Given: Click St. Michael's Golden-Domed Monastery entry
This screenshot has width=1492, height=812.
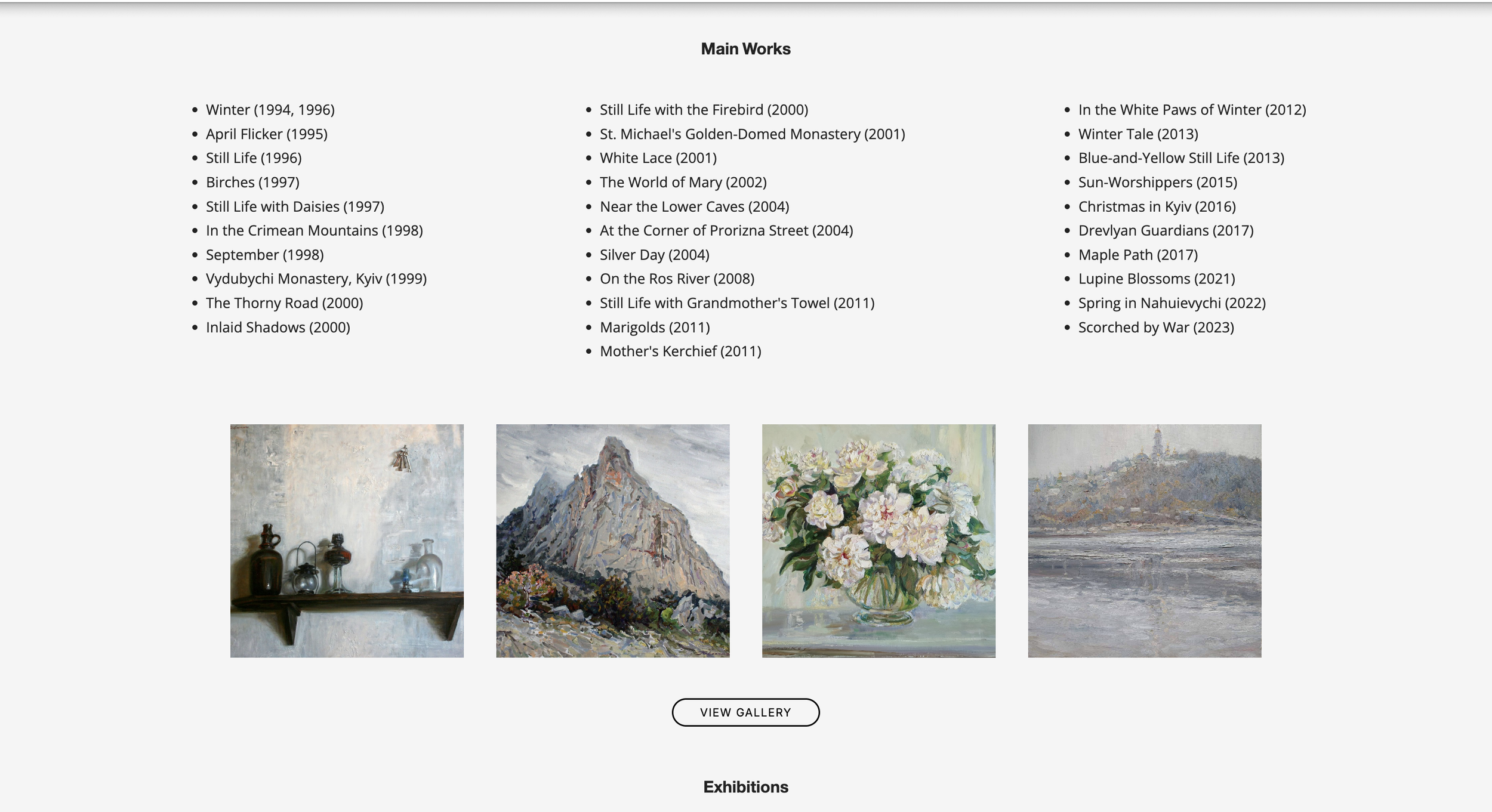Looking at the screenshot, I should pos(752,134).
